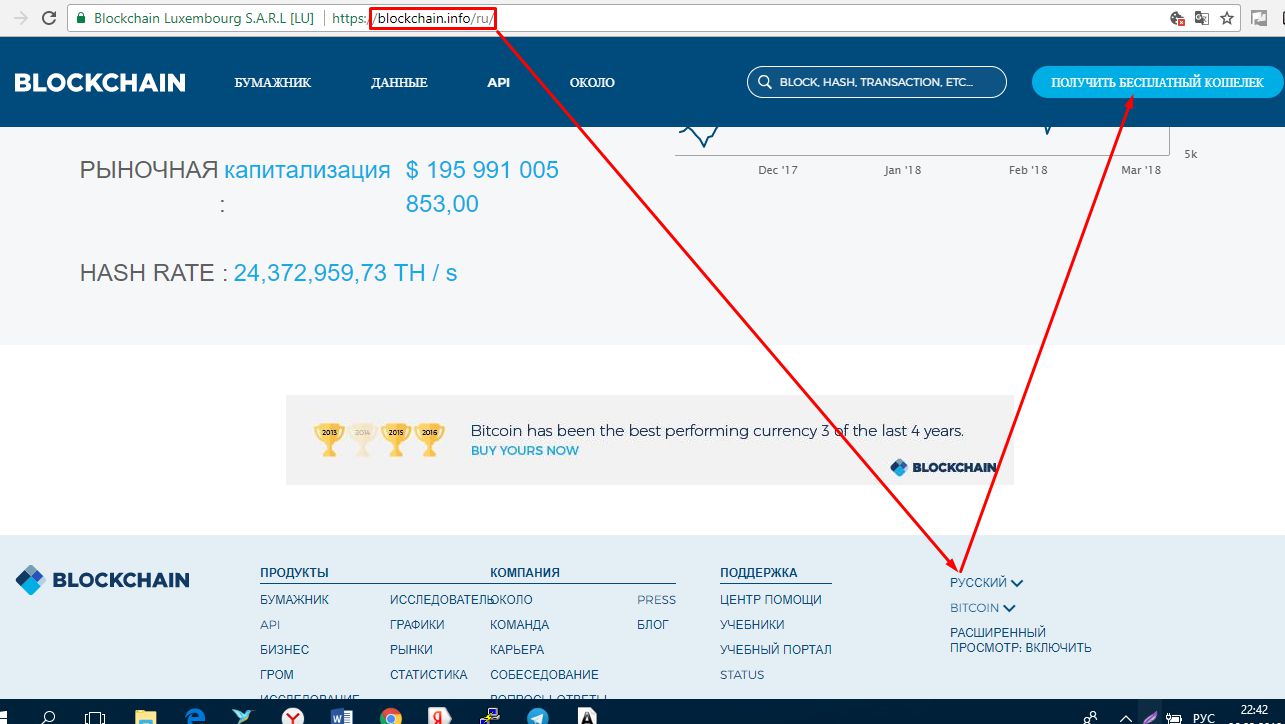
Task: Click the 22:42 system clock
Action: [1253, 711]
